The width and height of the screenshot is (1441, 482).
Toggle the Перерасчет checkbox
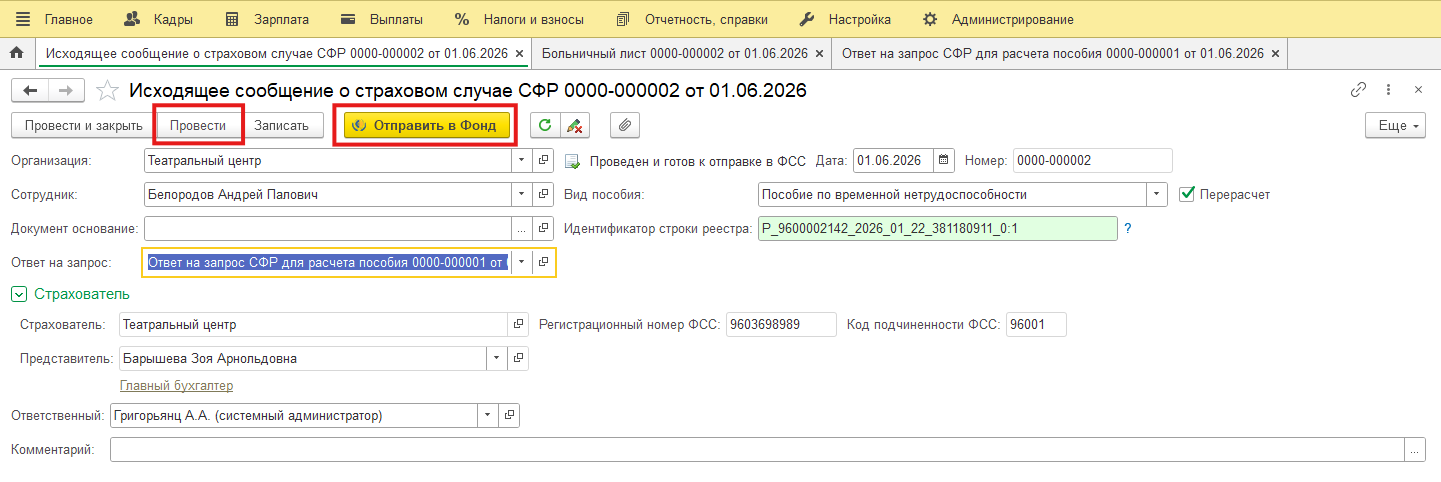(x=1188, y=194)
